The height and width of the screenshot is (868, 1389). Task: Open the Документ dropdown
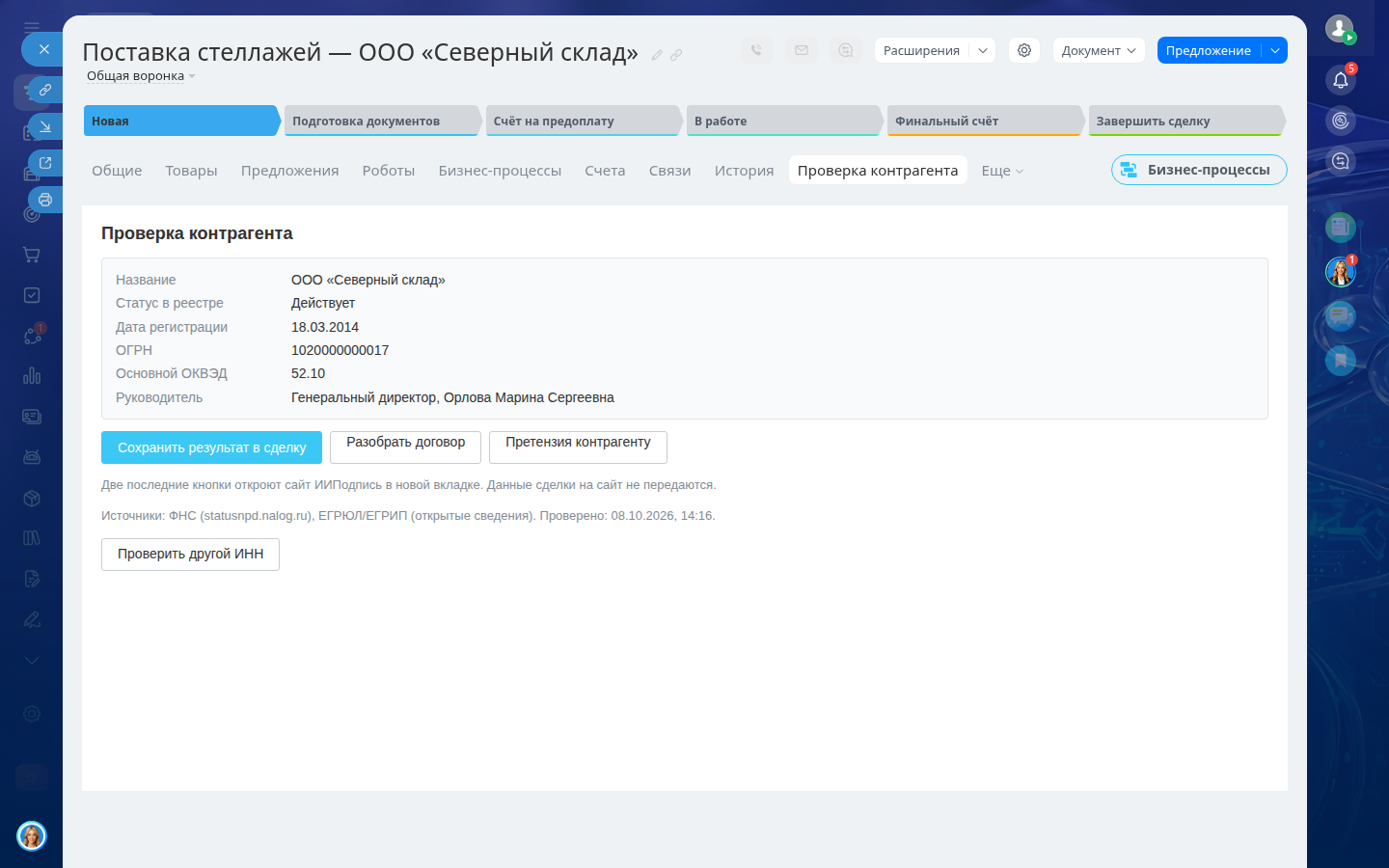(1099, 50)
